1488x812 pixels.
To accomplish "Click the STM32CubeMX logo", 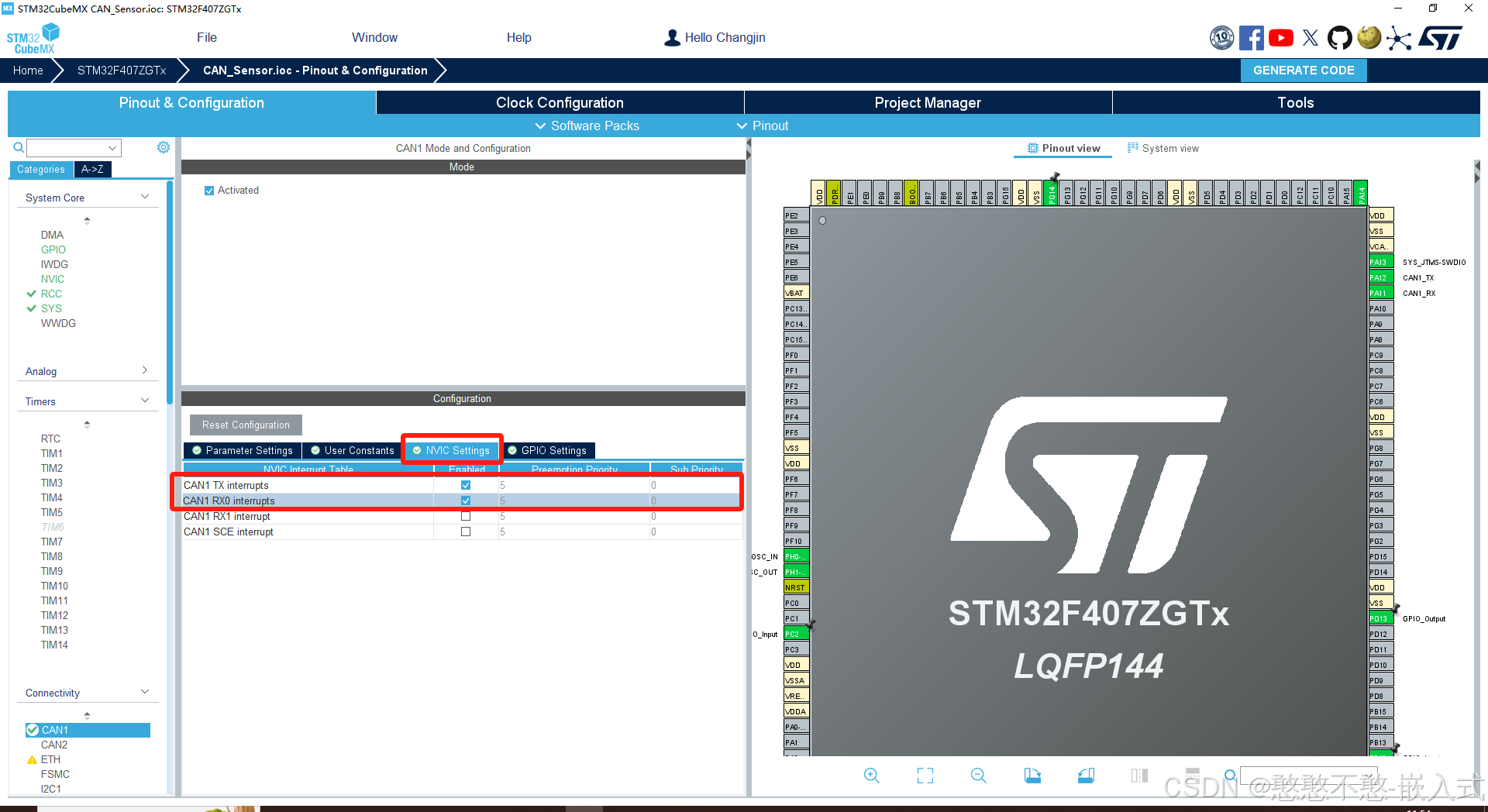I will point(33,39).
